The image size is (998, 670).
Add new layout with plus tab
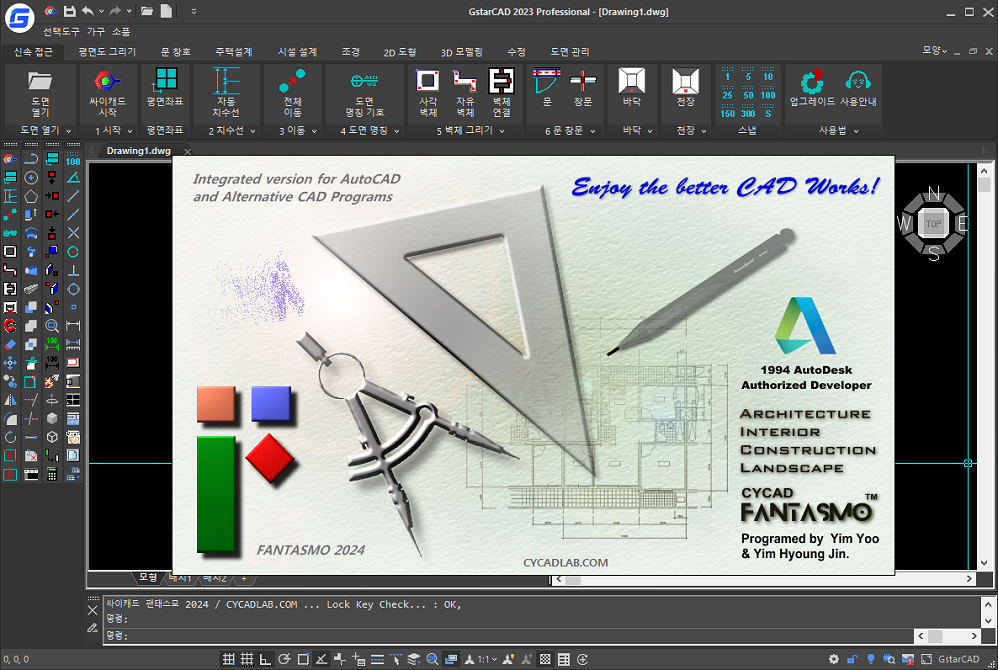click(244, 578)
